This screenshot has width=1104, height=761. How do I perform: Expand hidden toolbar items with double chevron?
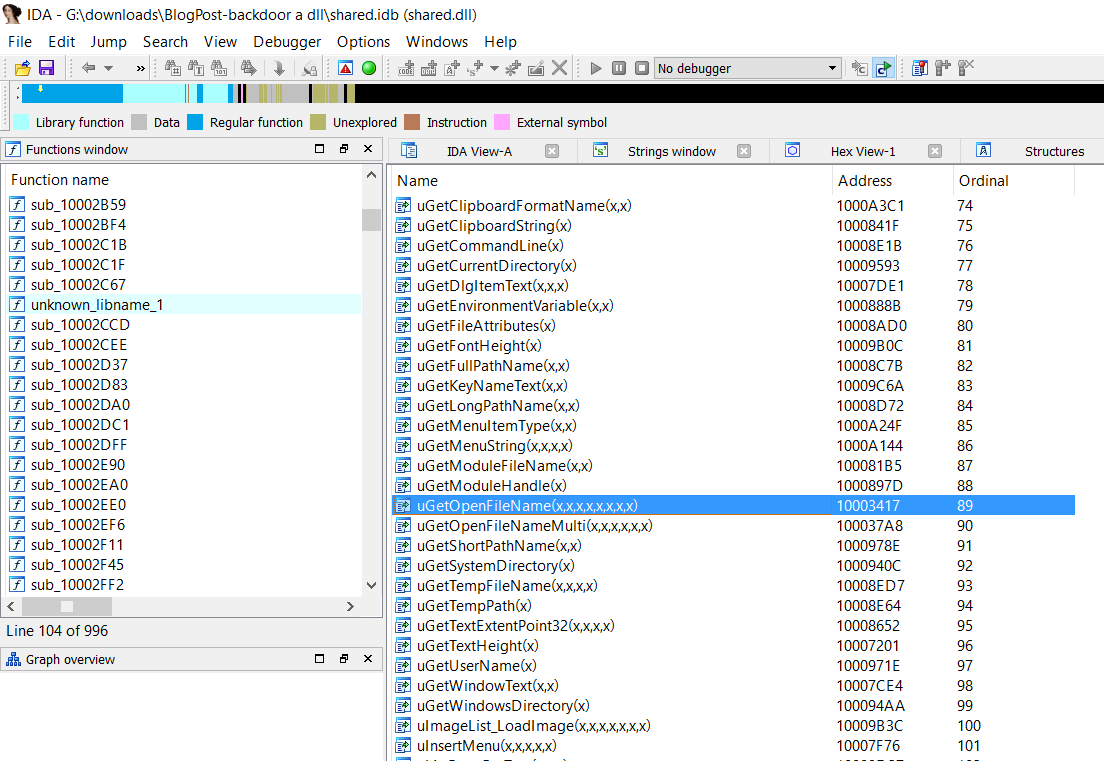pyautogui.click(x=140, y=68)
